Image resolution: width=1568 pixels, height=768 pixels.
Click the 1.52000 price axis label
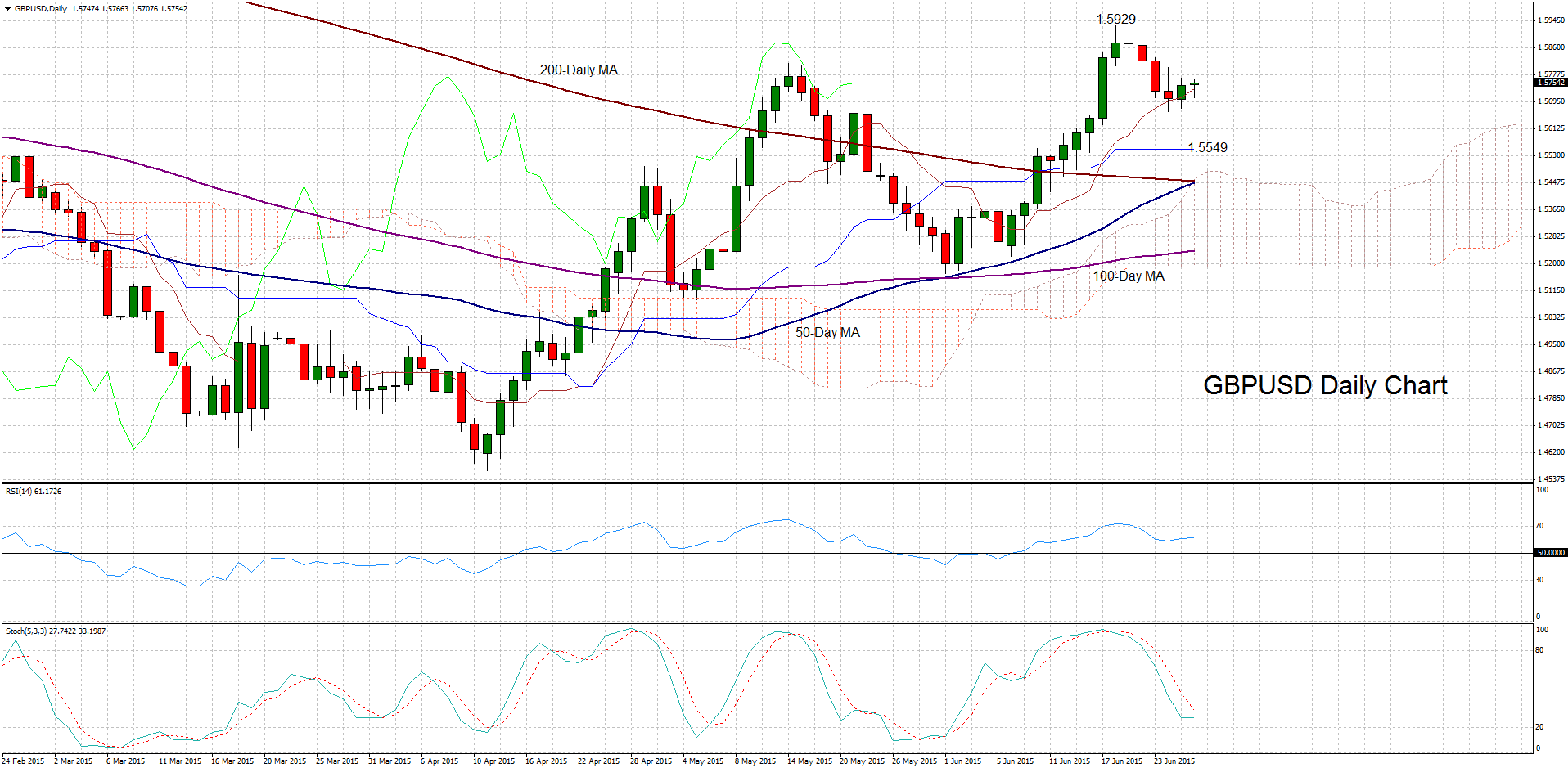point(1551,263)
